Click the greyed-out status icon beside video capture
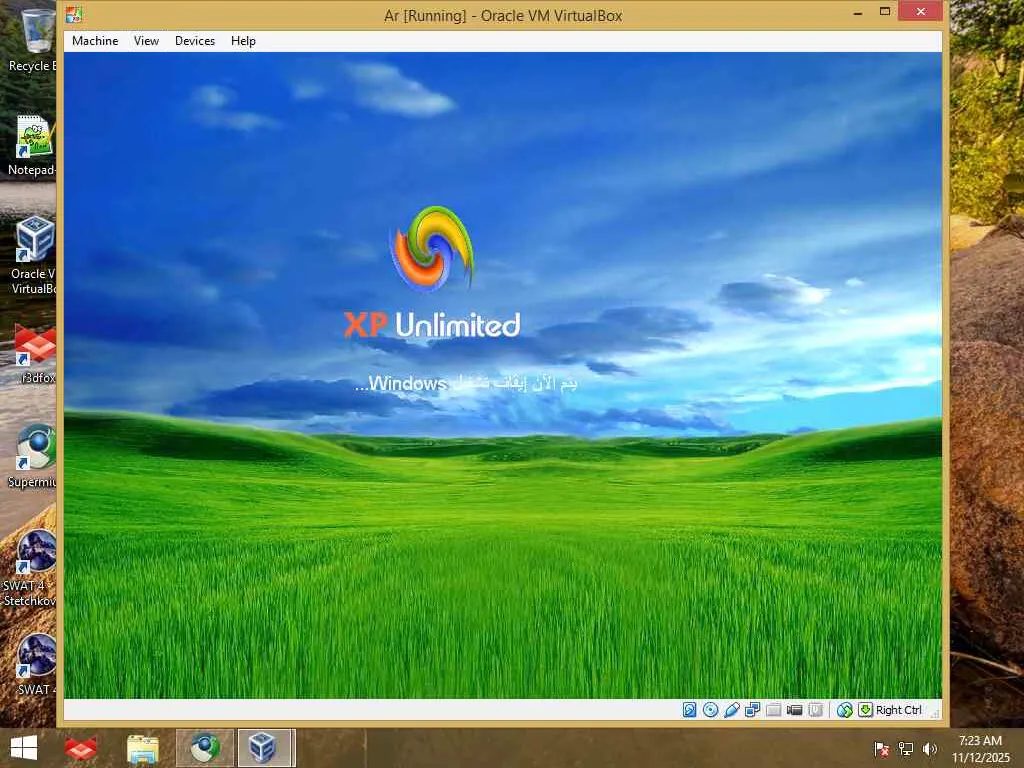1024x768 pixels. [x=815, y=710]
